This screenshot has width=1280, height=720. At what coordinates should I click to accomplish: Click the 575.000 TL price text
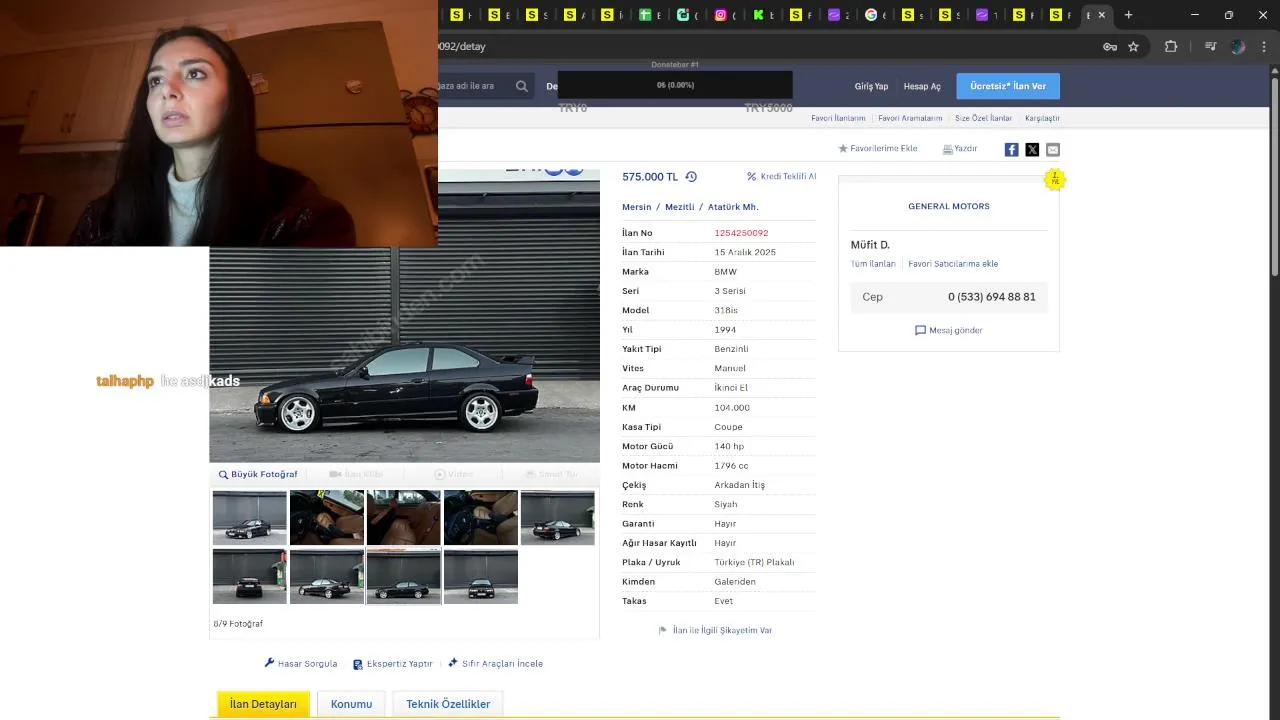click(650, 177)
